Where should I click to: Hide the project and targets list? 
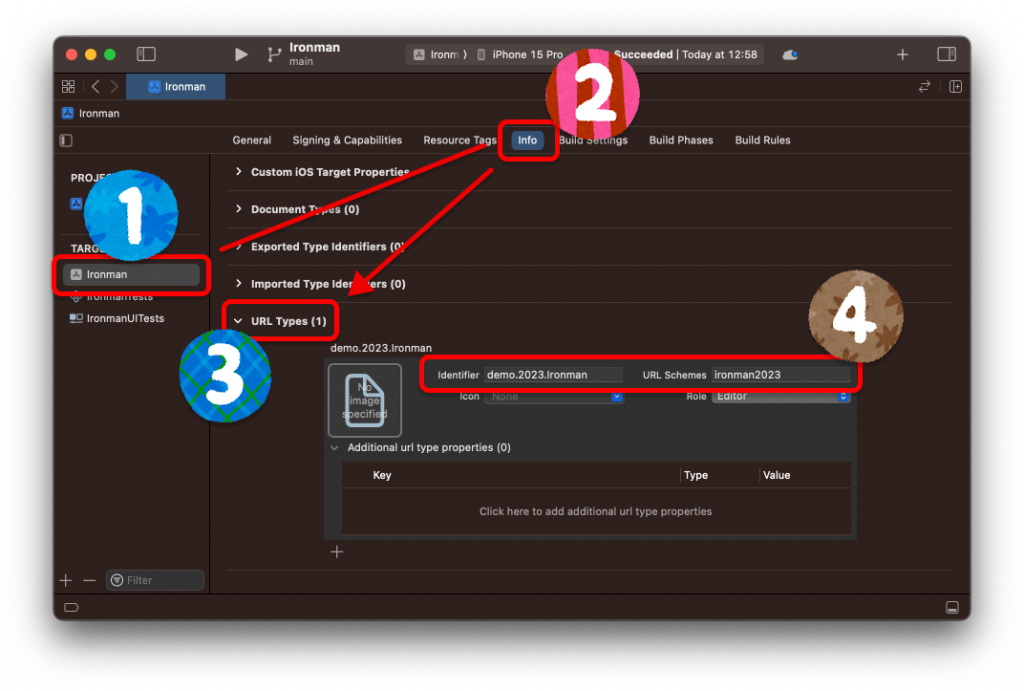tap(66, 140)
